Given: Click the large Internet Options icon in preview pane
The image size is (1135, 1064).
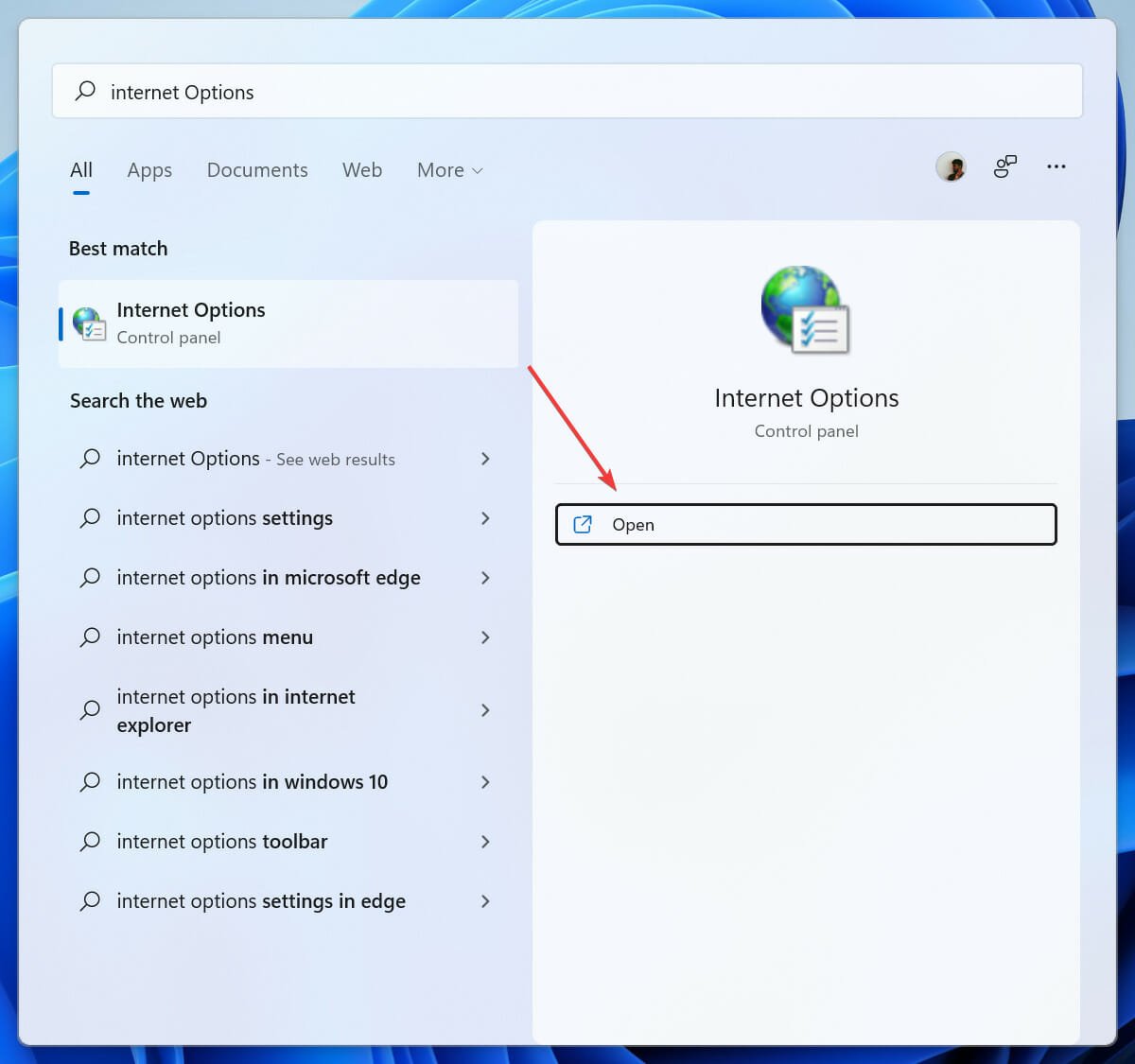Looking at the screenshot, I should coord(806,309).
